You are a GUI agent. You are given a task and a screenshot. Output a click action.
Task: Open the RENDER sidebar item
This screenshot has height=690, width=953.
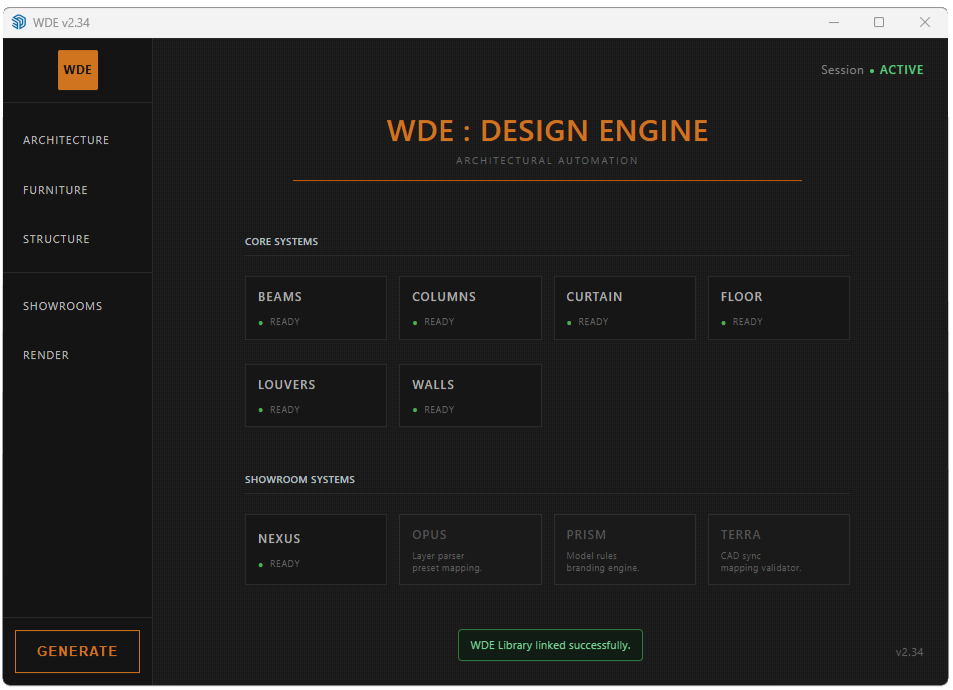tap(46, 355)
